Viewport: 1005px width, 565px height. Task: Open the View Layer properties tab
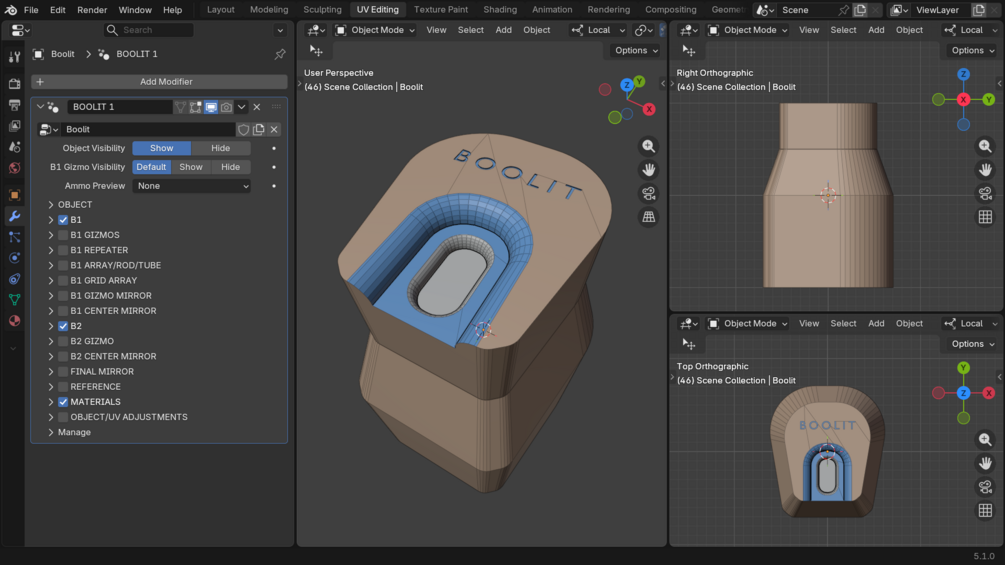pos(14,126)
